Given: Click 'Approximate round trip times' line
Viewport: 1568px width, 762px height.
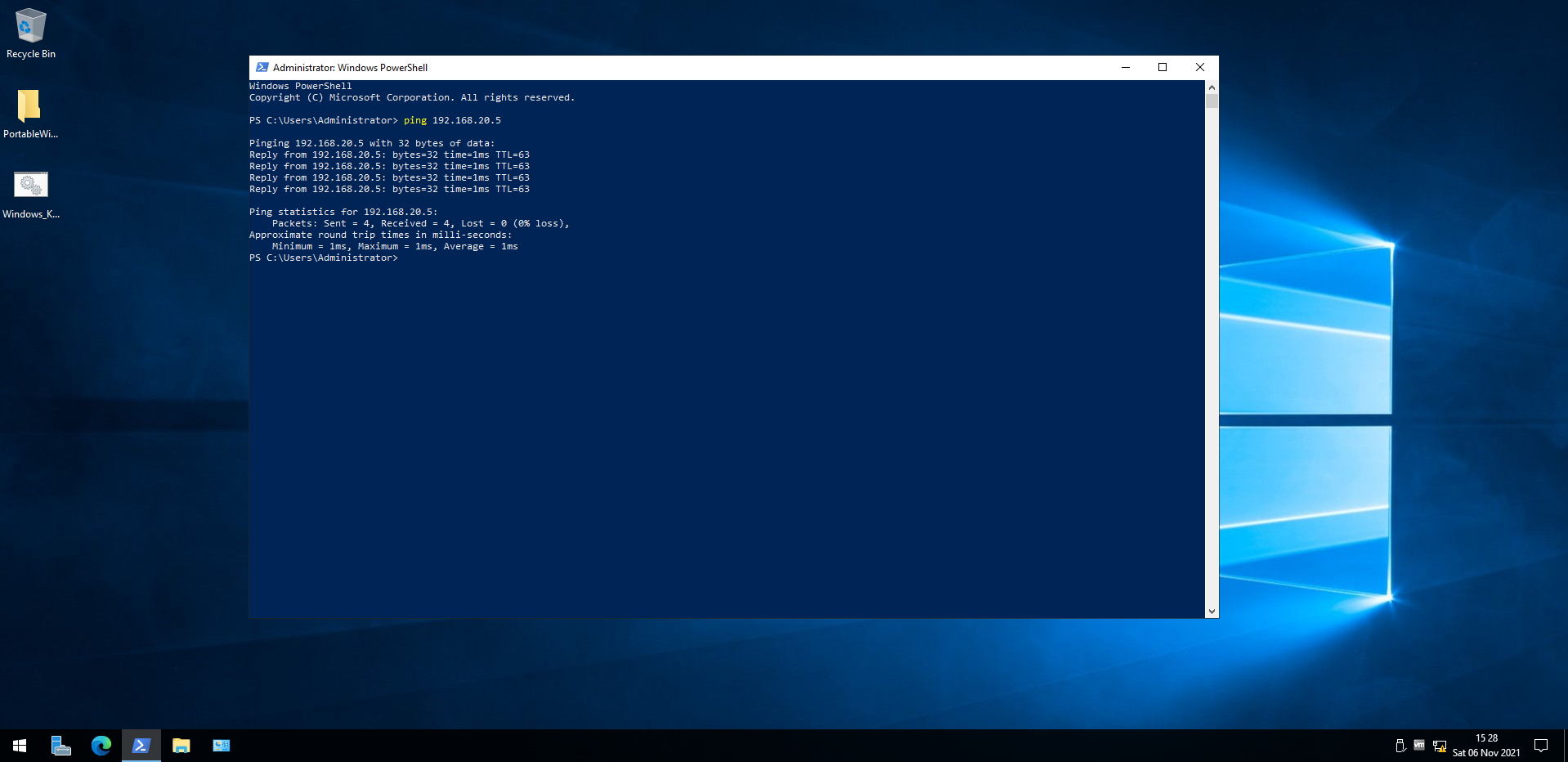Looking at the screenshot, I should point(380,235).
